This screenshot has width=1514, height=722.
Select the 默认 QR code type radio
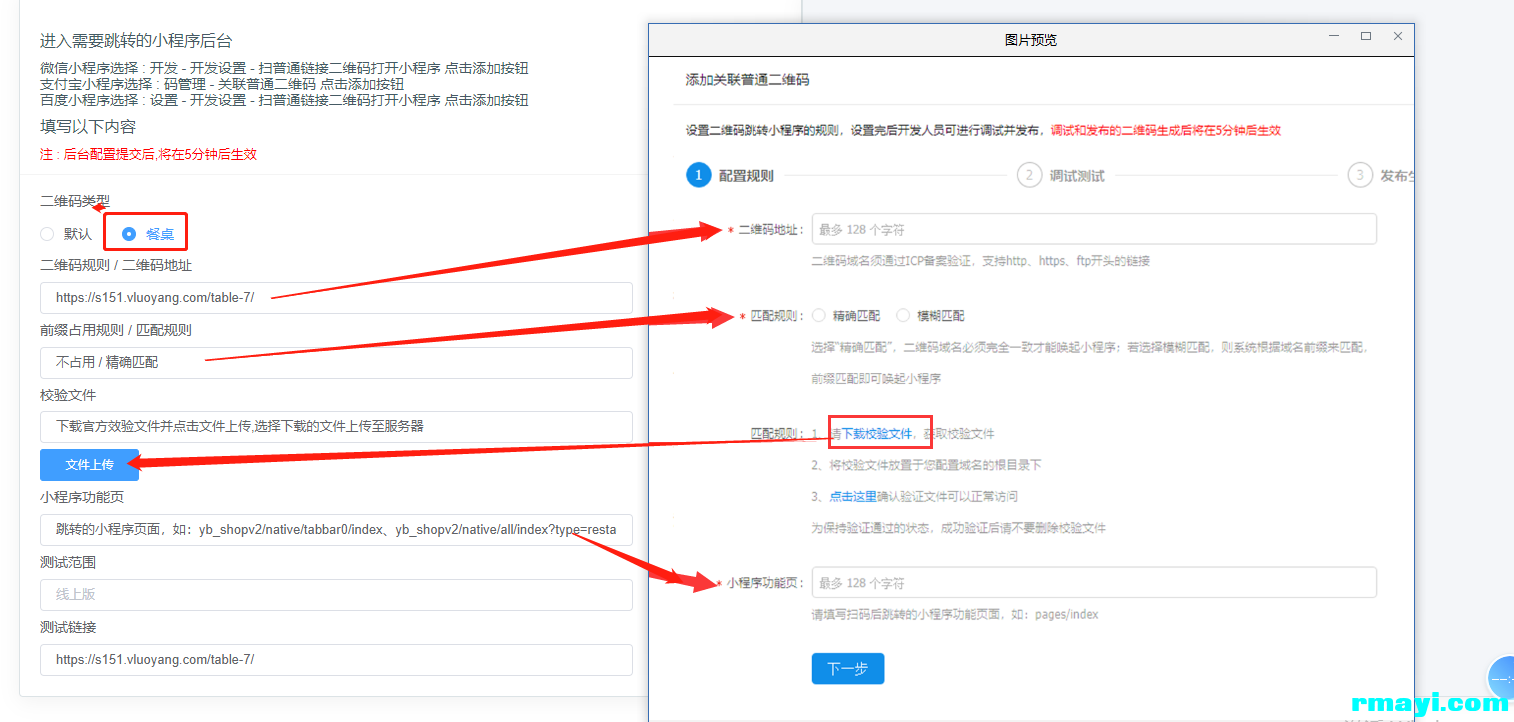click(47, 234)
